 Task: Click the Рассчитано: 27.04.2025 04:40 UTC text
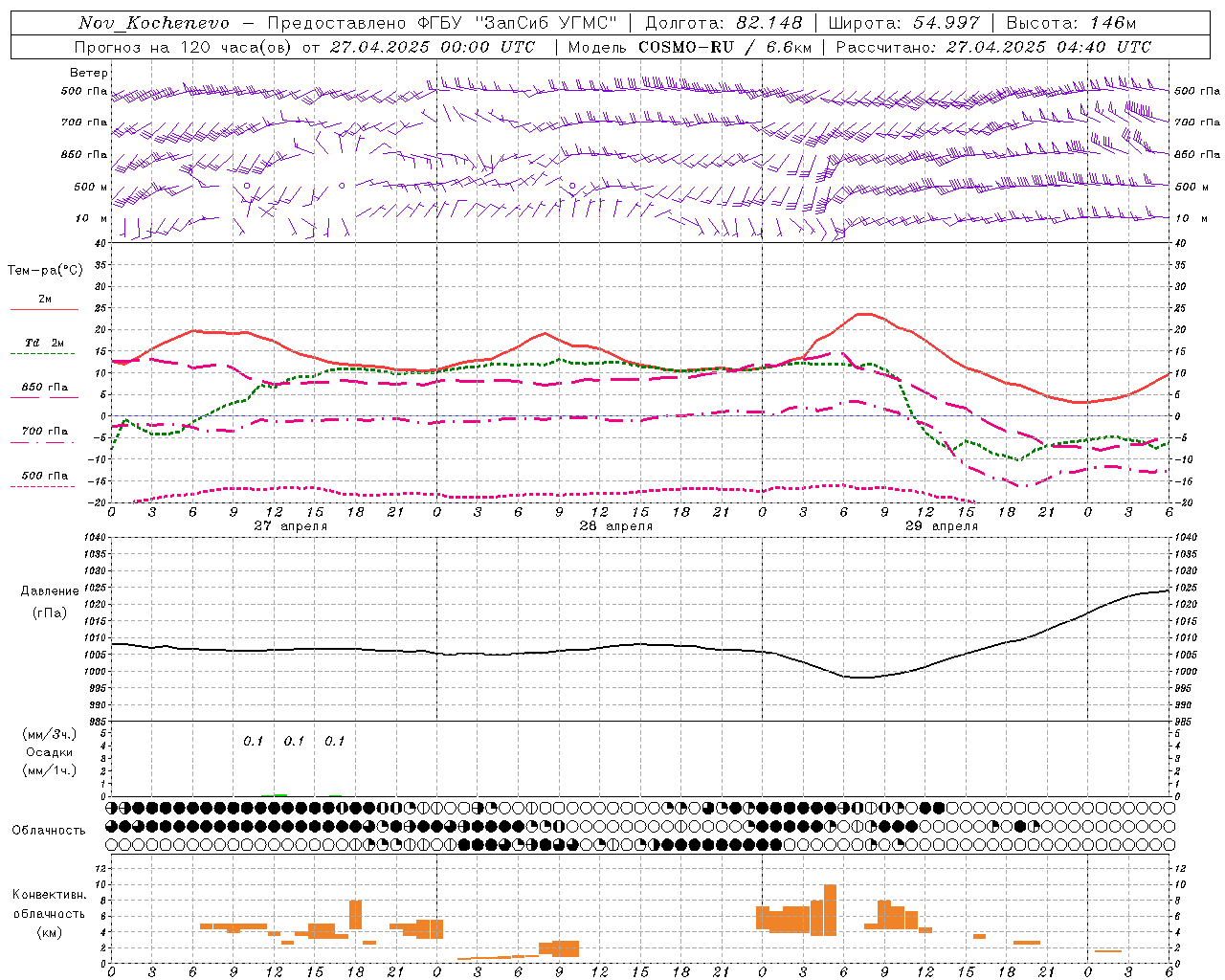[993, 47]
